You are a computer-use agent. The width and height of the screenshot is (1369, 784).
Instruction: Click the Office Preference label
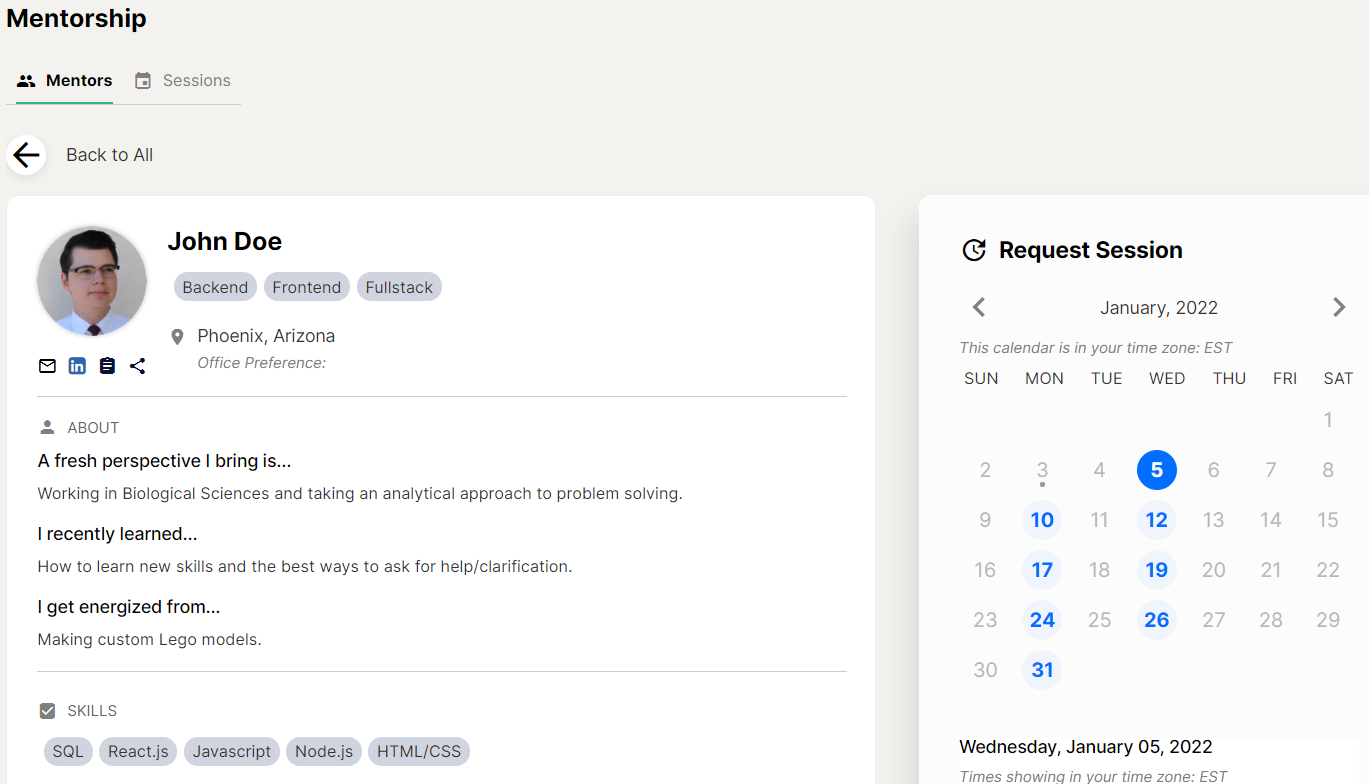(261, 363)
